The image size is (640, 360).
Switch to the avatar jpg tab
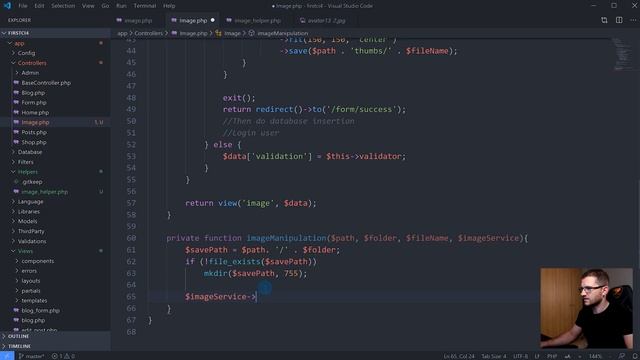(326, 20)
